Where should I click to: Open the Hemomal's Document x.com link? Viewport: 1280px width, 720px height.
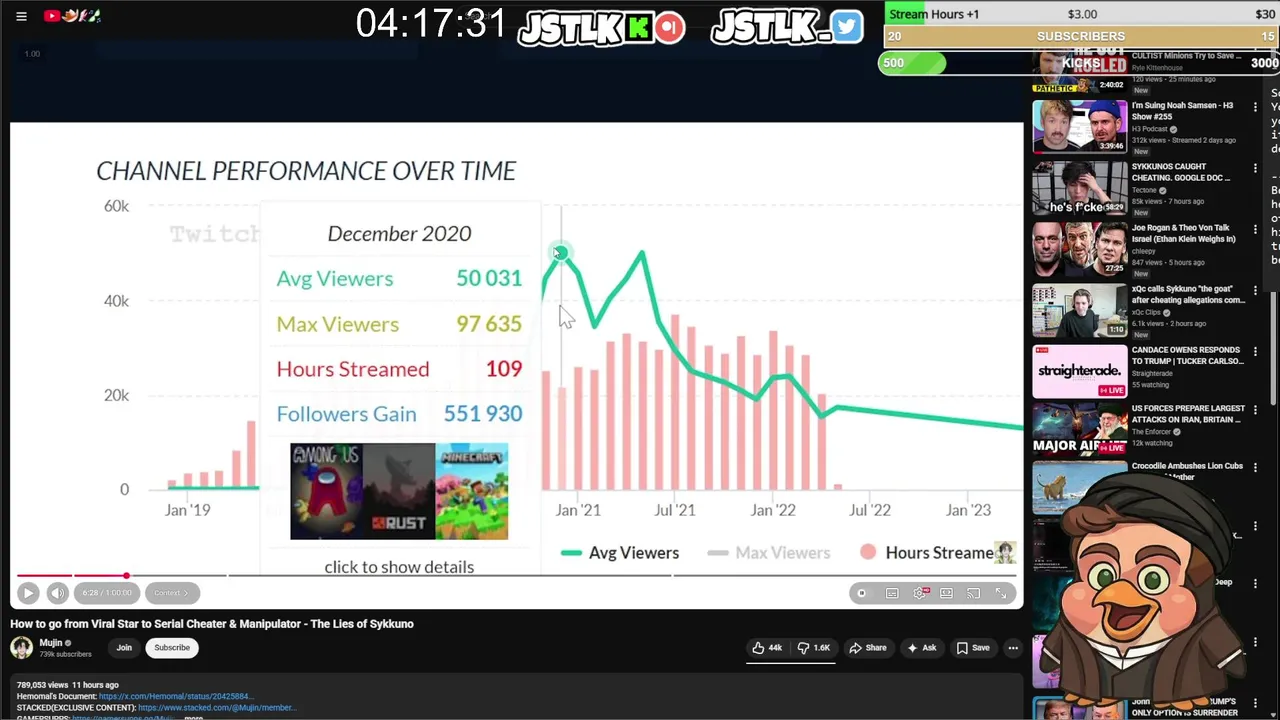click(175, 696)
